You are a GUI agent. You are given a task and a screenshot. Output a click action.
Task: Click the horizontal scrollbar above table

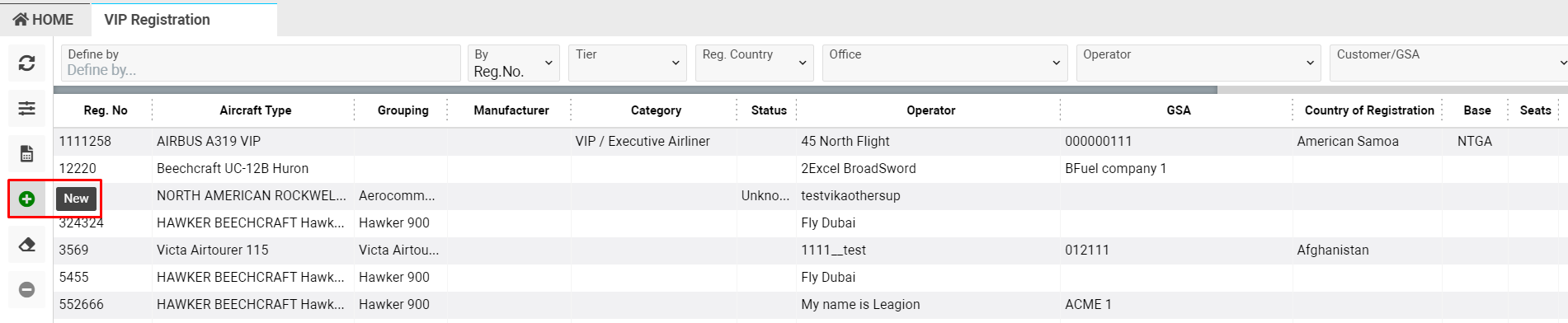pos(635,90)
